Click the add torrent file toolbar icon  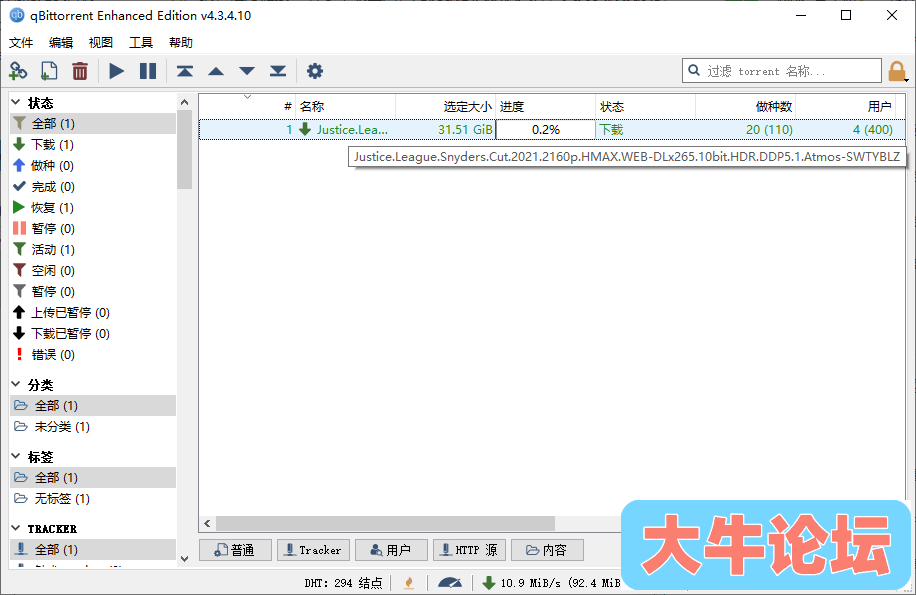point(49,71)
